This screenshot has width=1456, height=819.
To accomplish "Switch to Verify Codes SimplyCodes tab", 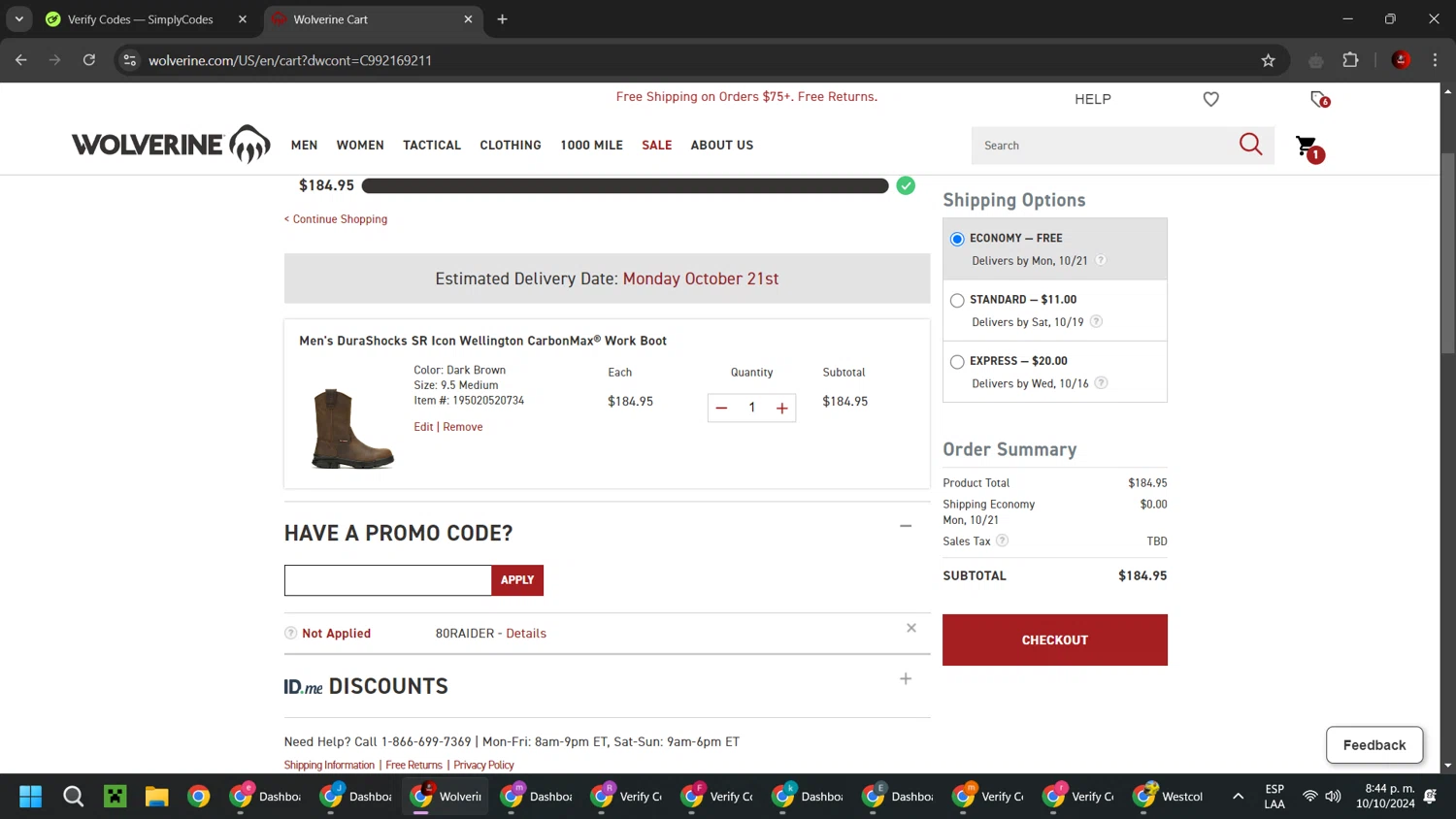I will (139, 19).
